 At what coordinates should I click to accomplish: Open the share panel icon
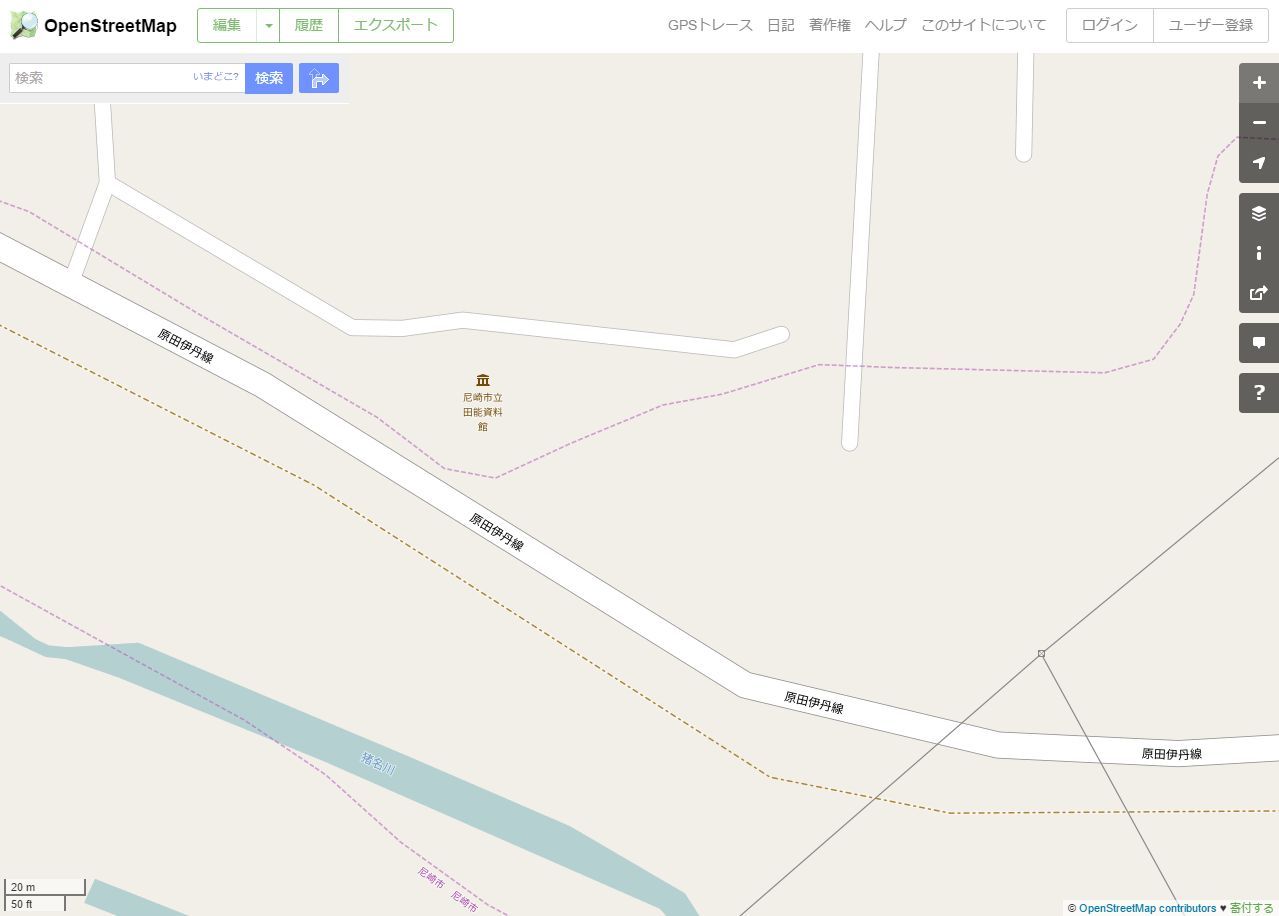point(1259,293)
